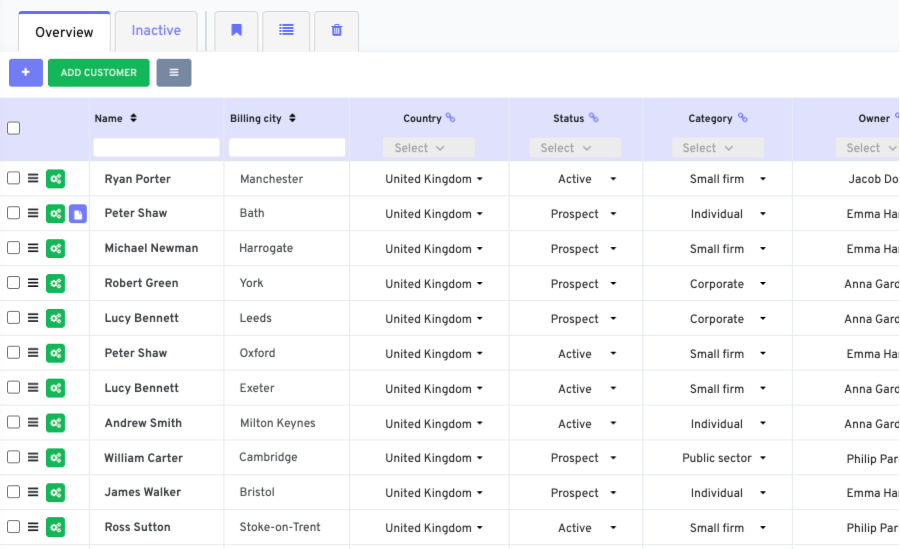Click the Manchester city cell

[271, 179]
